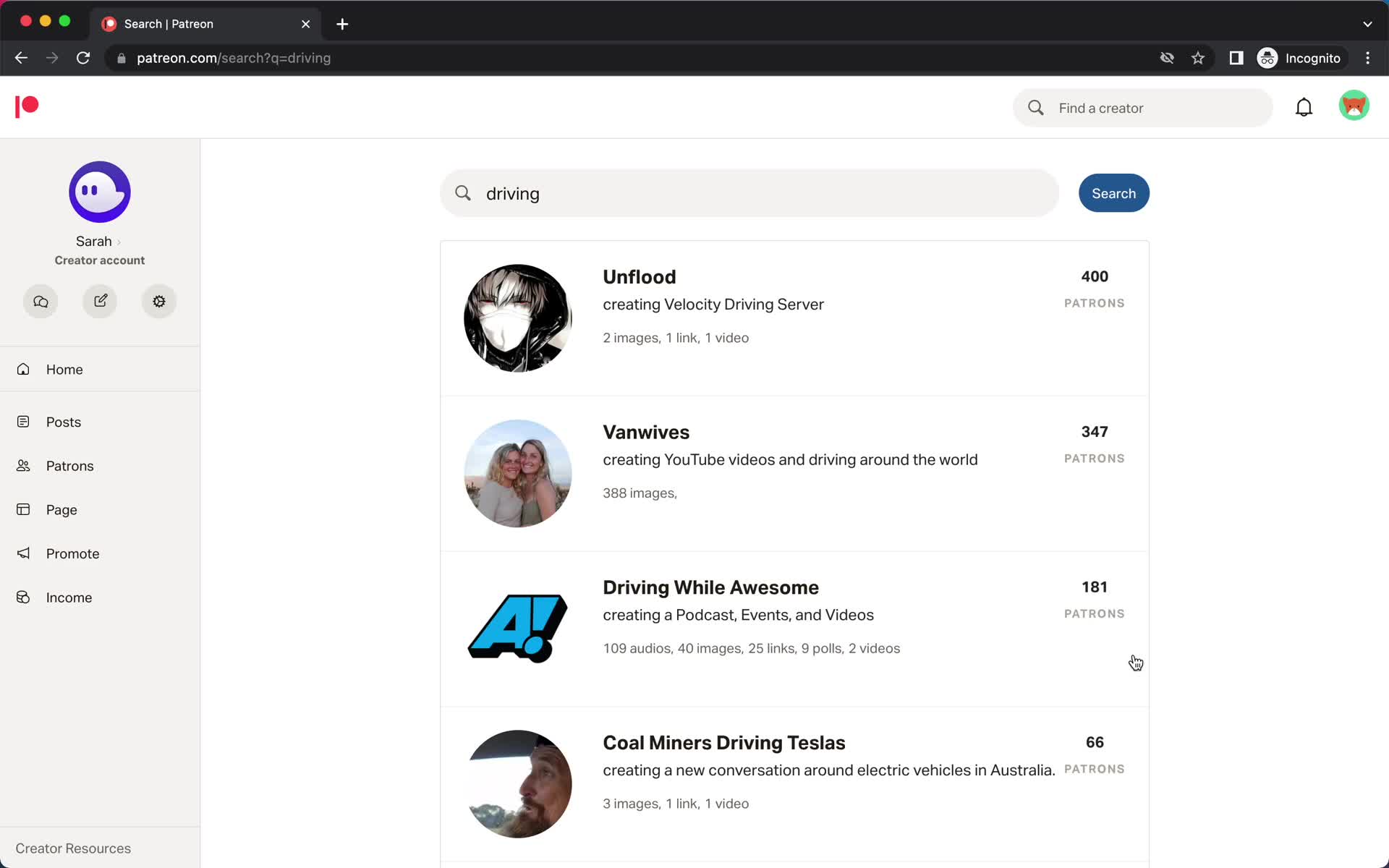Click 'creating a Podcast, Events, and Videos'
Image resolution: width=1389 pixels, height=868 pixels.
[738, 615]
